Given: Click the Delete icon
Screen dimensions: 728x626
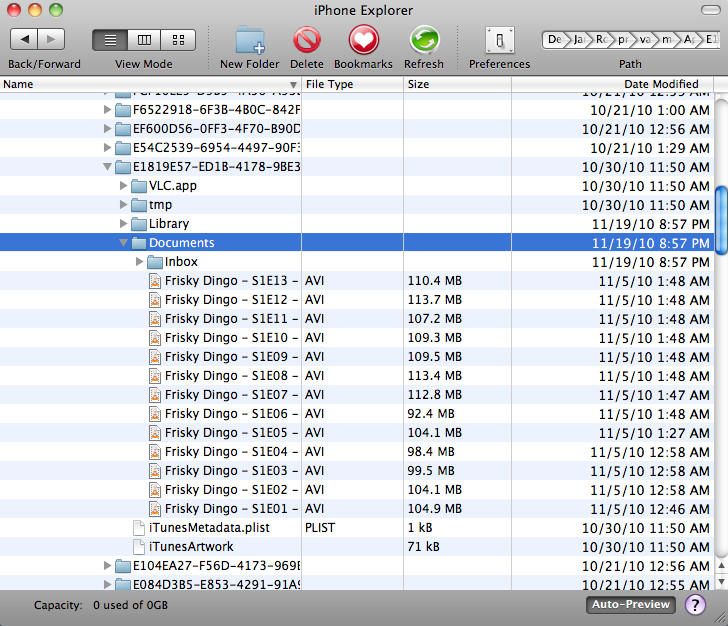Looking at the screenshot, I should tap(307, 40).
